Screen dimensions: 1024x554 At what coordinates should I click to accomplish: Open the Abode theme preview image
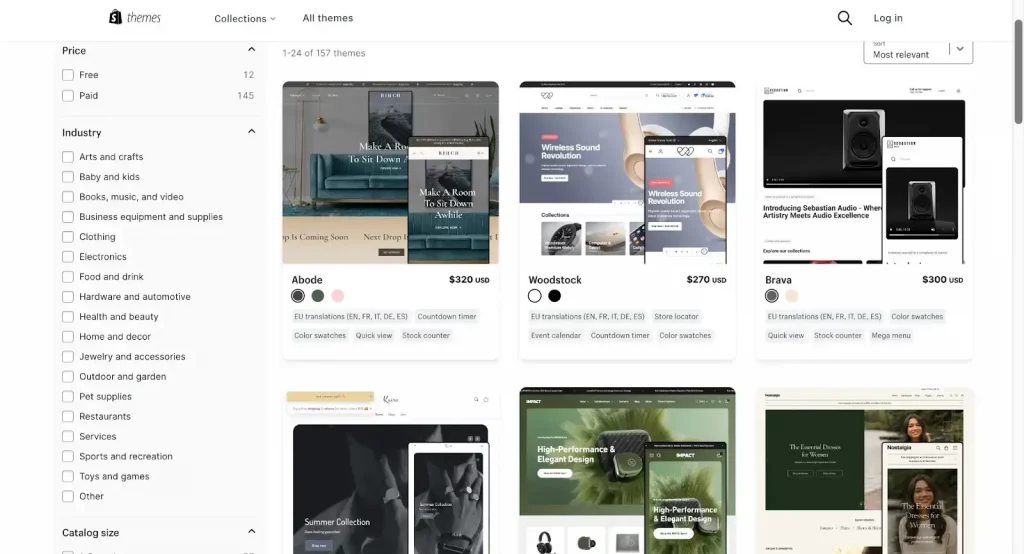391,172
